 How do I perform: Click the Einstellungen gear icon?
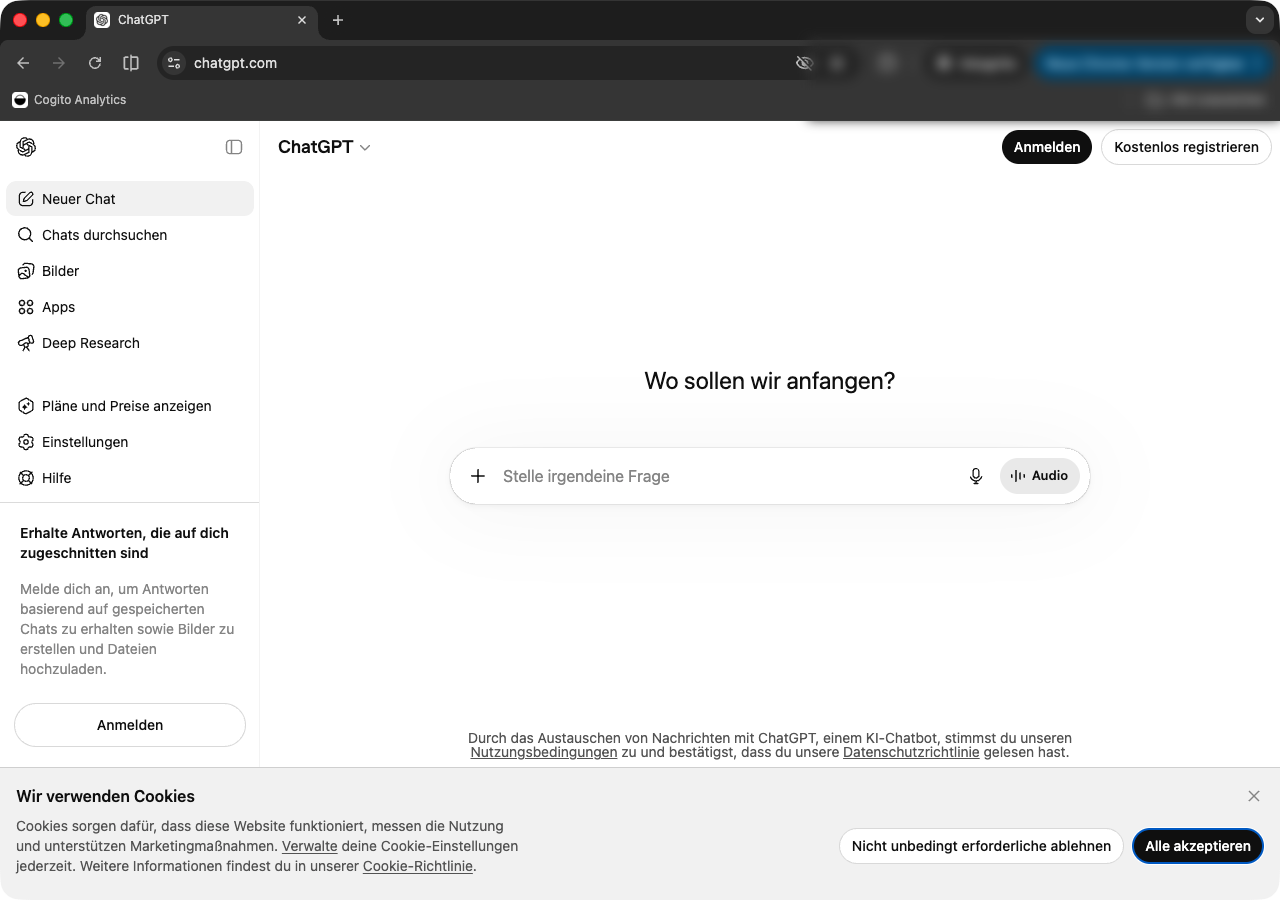pos(26,442)
